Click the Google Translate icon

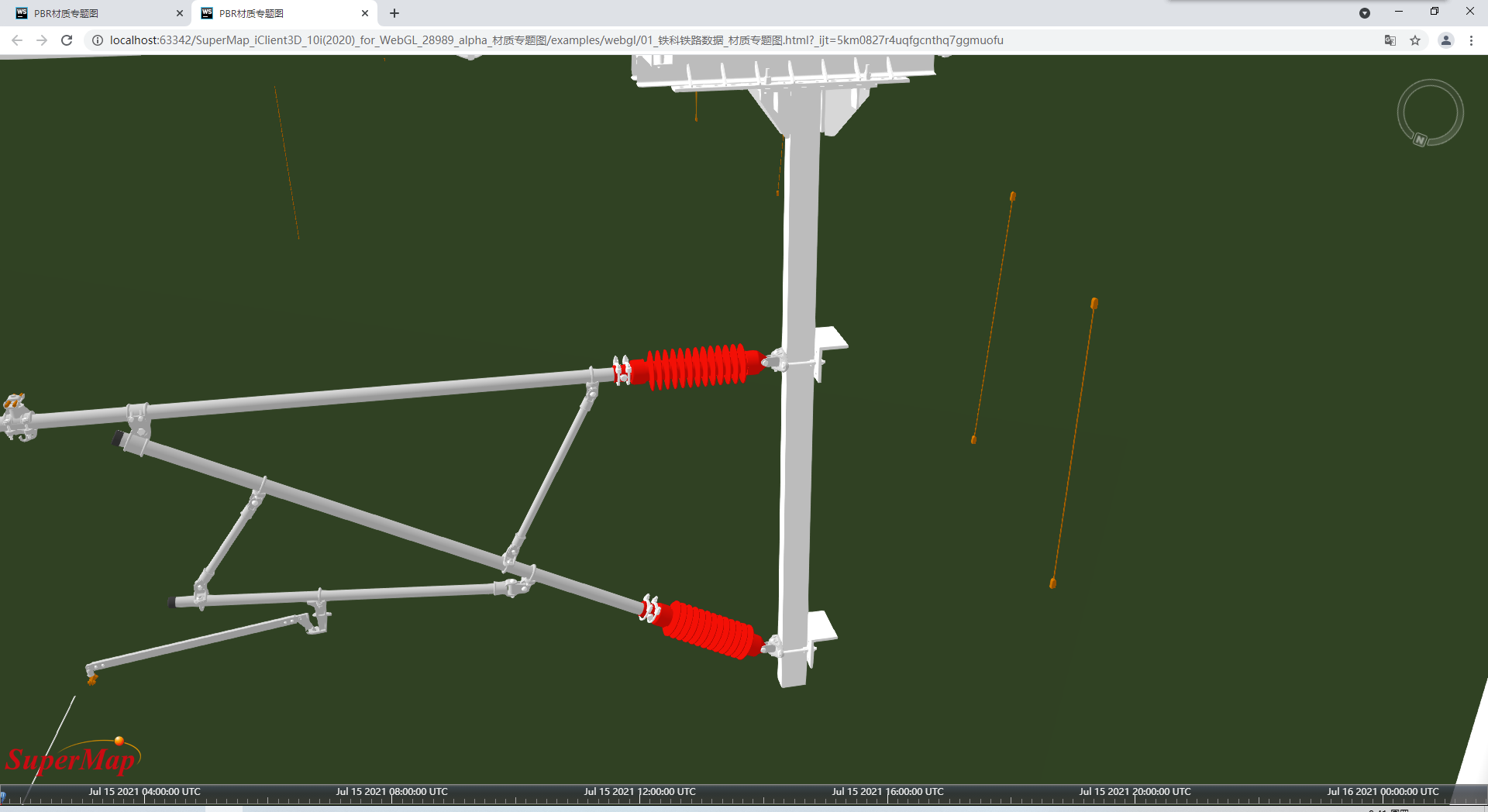tap(1390, 40)
